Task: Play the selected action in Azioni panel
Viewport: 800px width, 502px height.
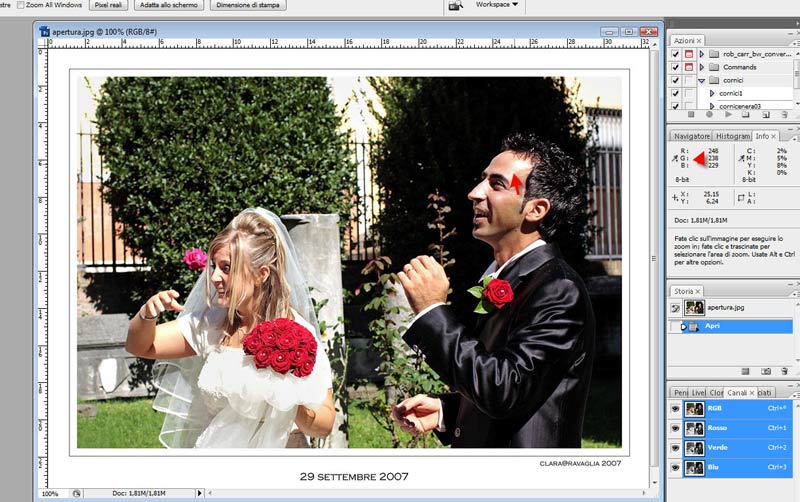Action: pyautogui.click(x=728, y=115)
